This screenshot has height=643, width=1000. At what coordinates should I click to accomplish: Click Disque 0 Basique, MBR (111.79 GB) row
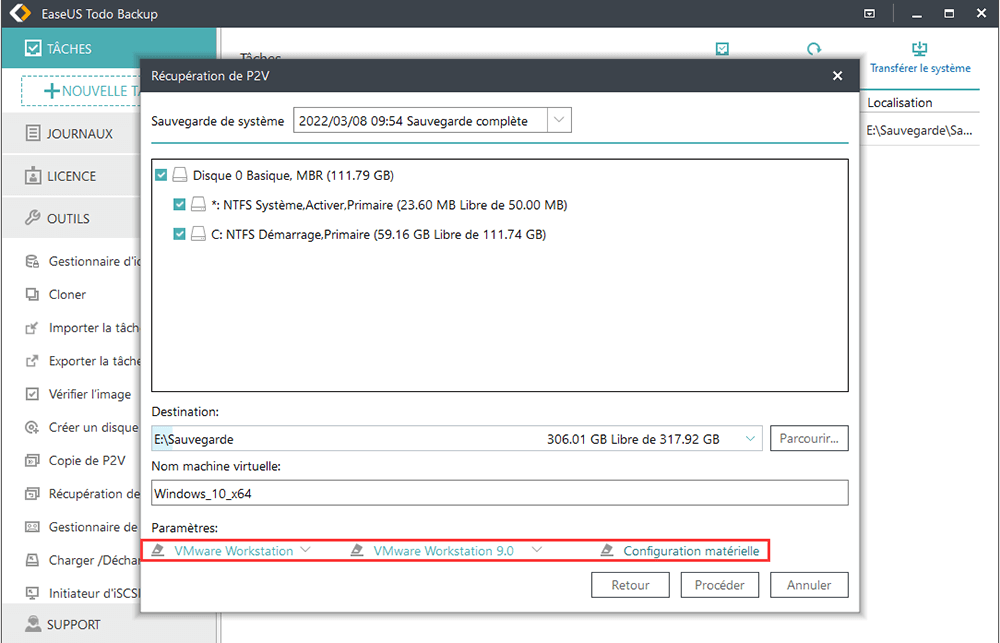(293, 175)
